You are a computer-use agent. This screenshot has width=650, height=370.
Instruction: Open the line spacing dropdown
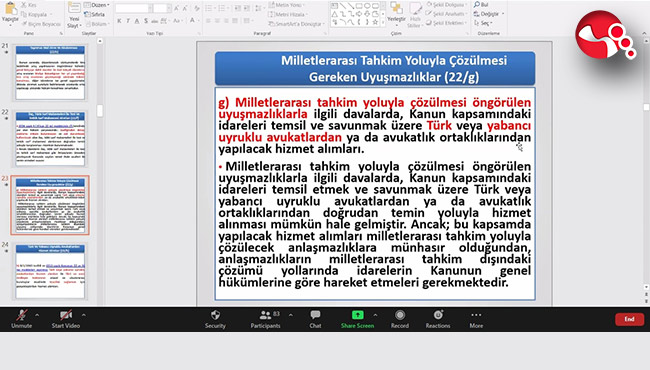(259, 8)
